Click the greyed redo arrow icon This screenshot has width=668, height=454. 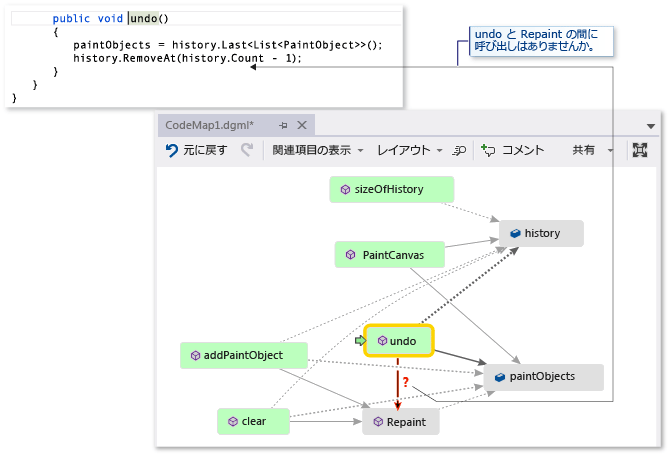pos(247,150)
